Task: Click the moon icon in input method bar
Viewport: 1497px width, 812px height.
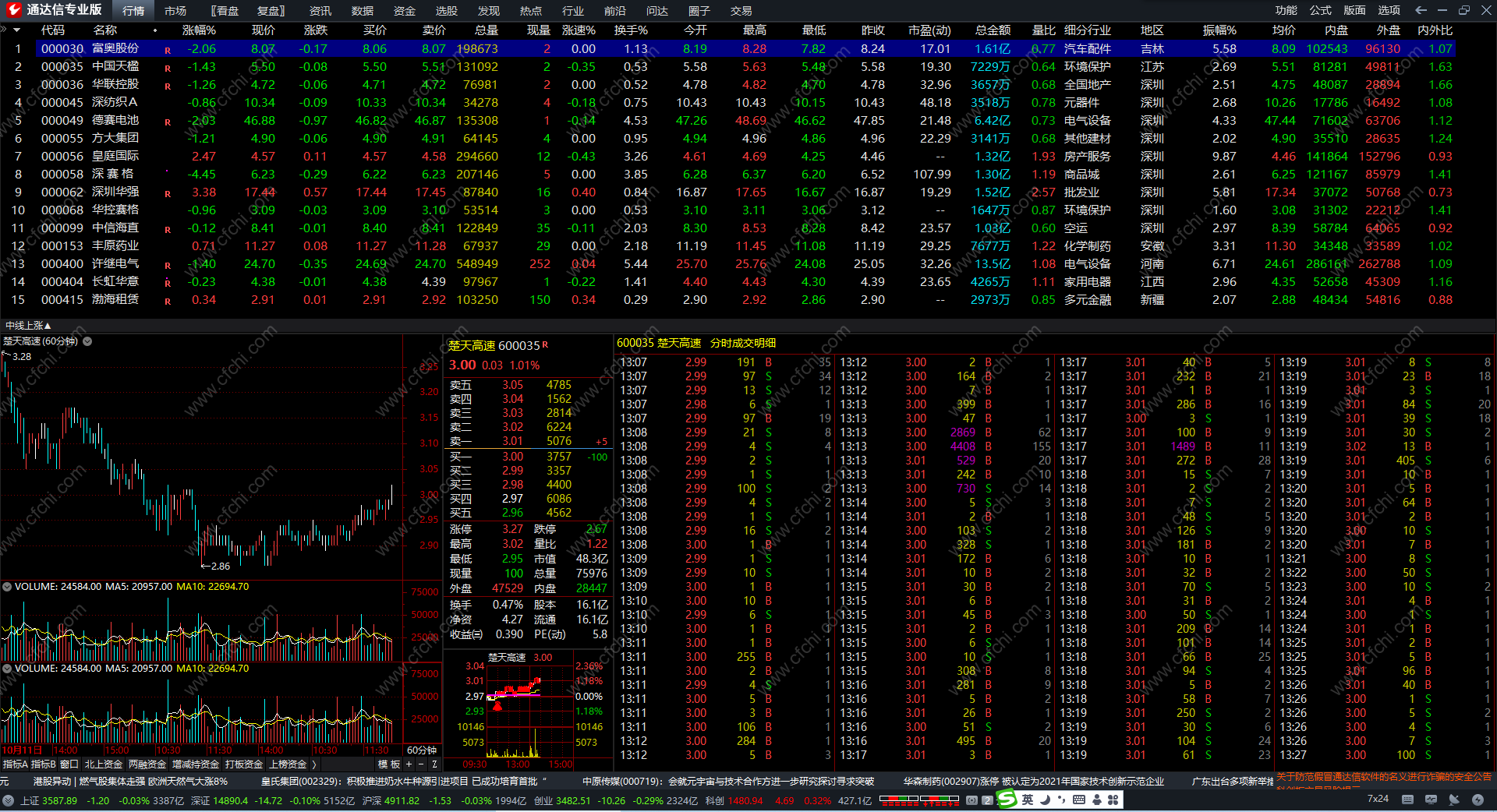Action: (x=1045, y=800)
